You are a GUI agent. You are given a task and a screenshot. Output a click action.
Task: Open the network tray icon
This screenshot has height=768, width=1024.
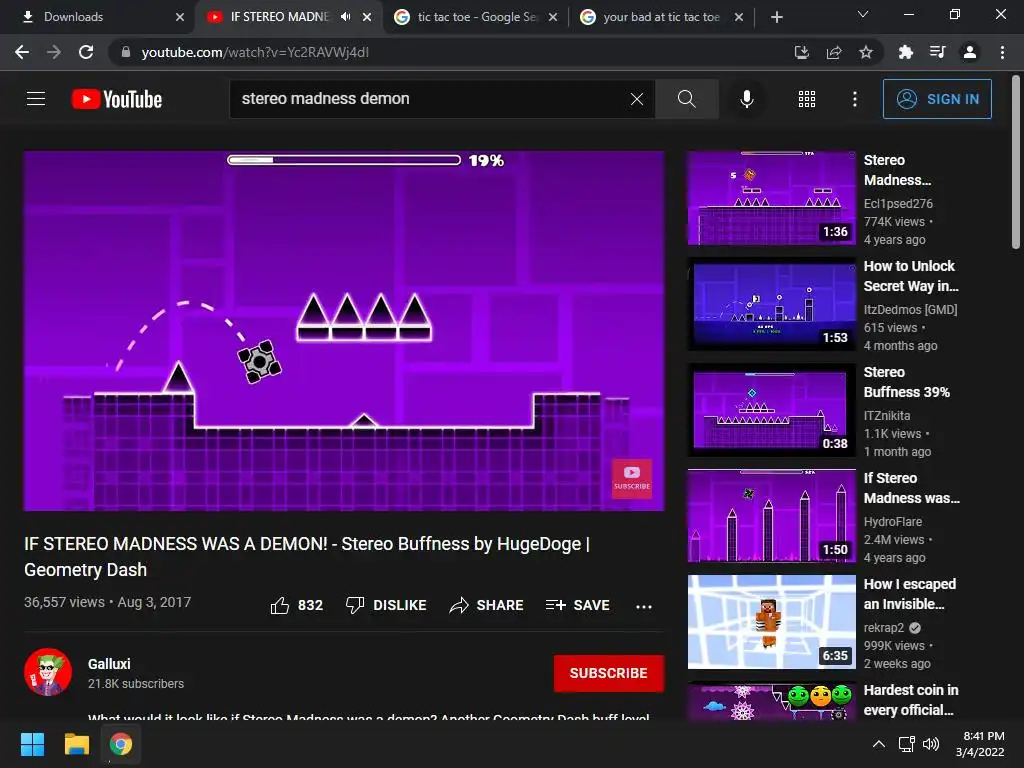click(906, 744)
